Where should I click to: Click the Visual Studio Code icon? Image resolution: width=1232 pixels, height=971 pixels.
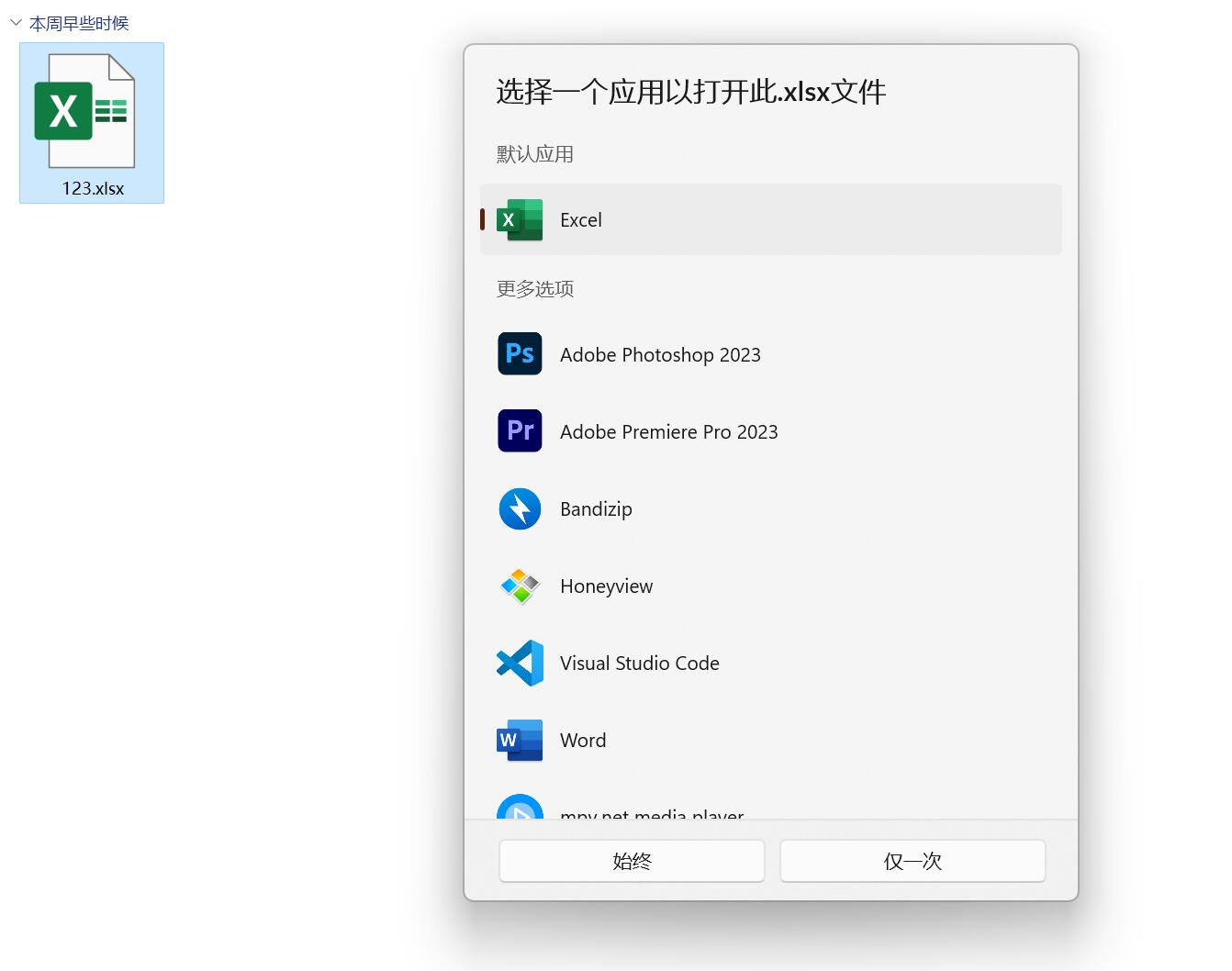click(520, 663)
